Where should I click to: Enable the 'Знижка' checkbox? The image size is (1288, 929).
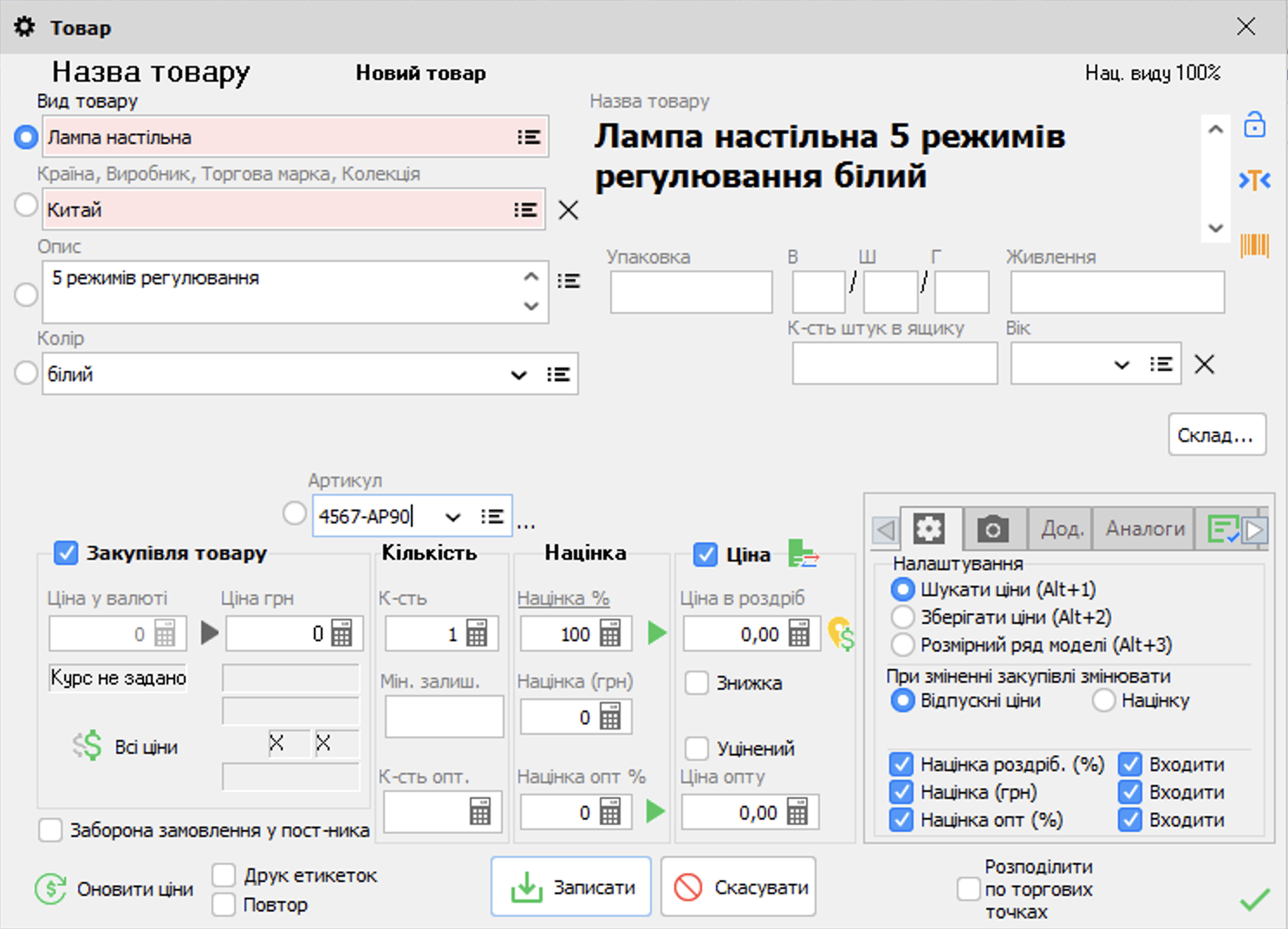pos(697,683)
